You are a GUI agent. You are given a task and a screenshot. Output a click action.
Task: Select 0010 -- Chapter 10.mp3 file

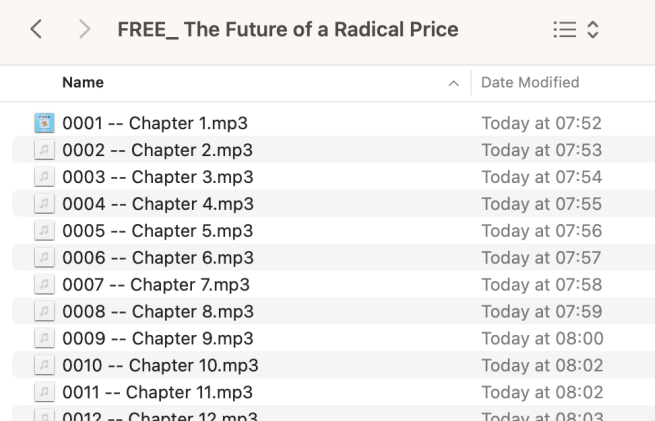point(333,365)
